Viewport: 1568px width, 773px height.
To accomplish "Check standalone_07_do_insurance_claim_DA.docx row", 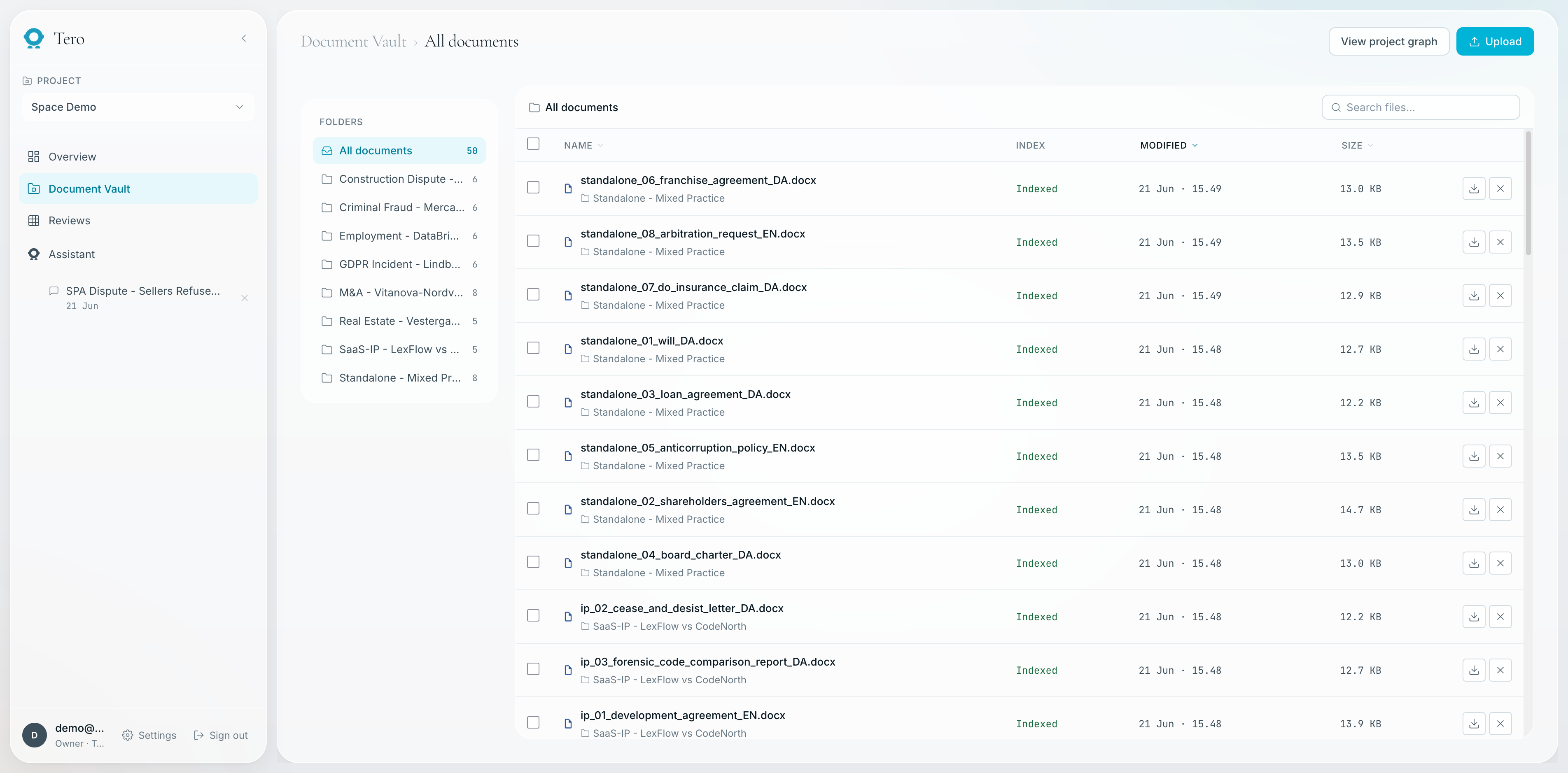I will tap(533, 295).
